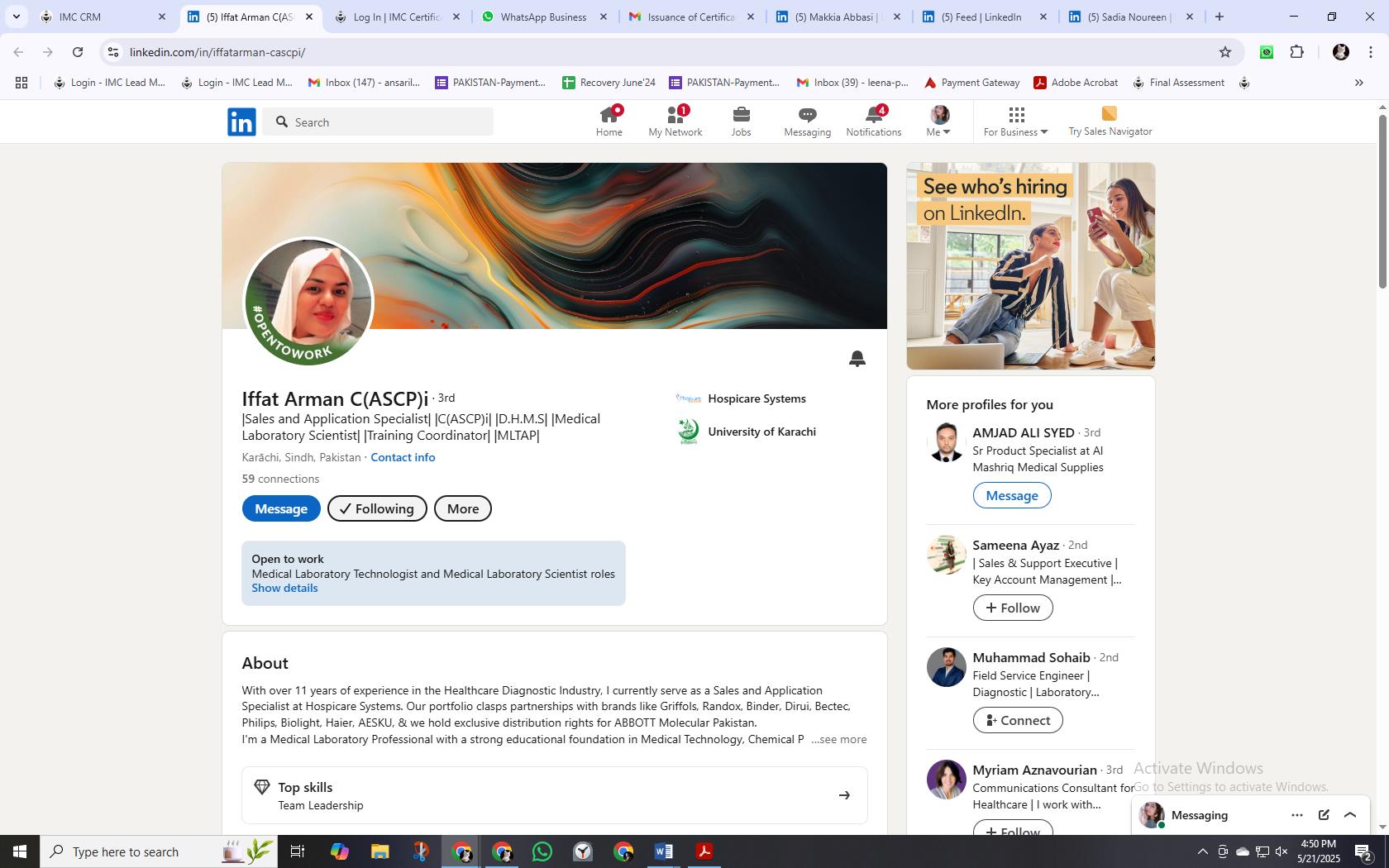Open Payment Gateway bookmark
Viewport: 1389px width, 868px height.
971,83
